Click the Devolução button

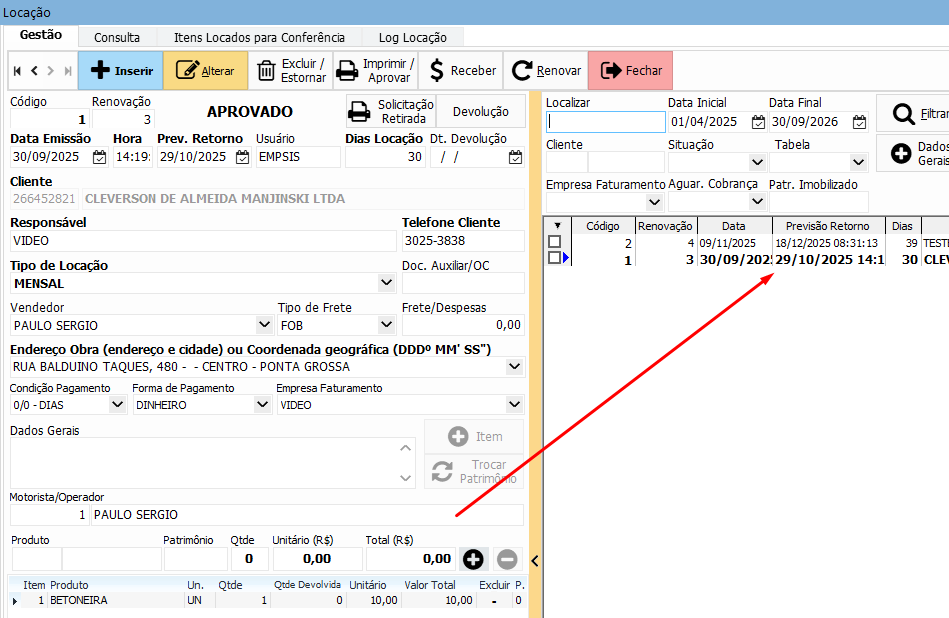point(481,112)
